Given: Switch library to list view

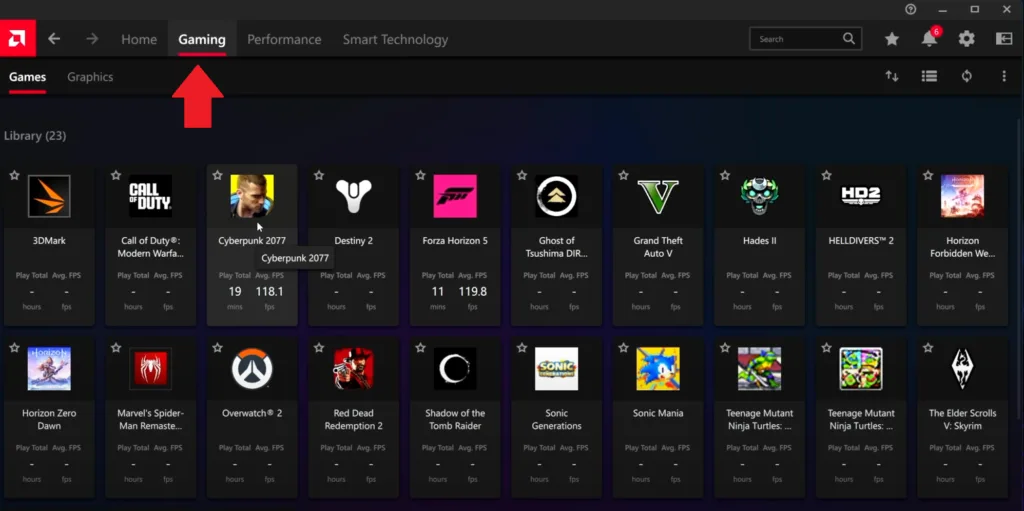Looking at the screenshot, I should [x=929, y=76].
